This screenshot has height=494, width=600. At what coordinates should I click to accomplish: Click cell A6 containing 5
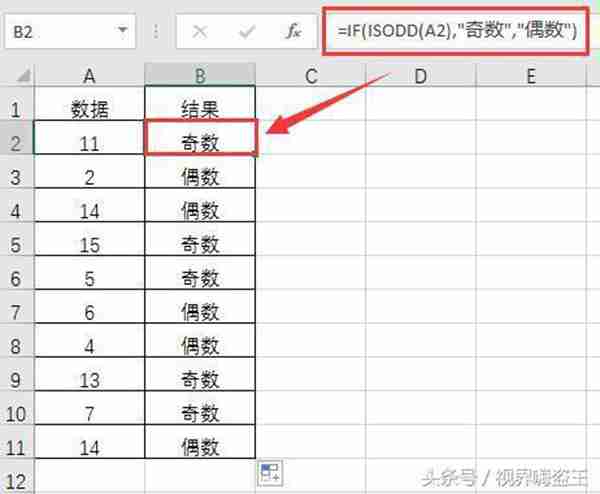[89, 272]
